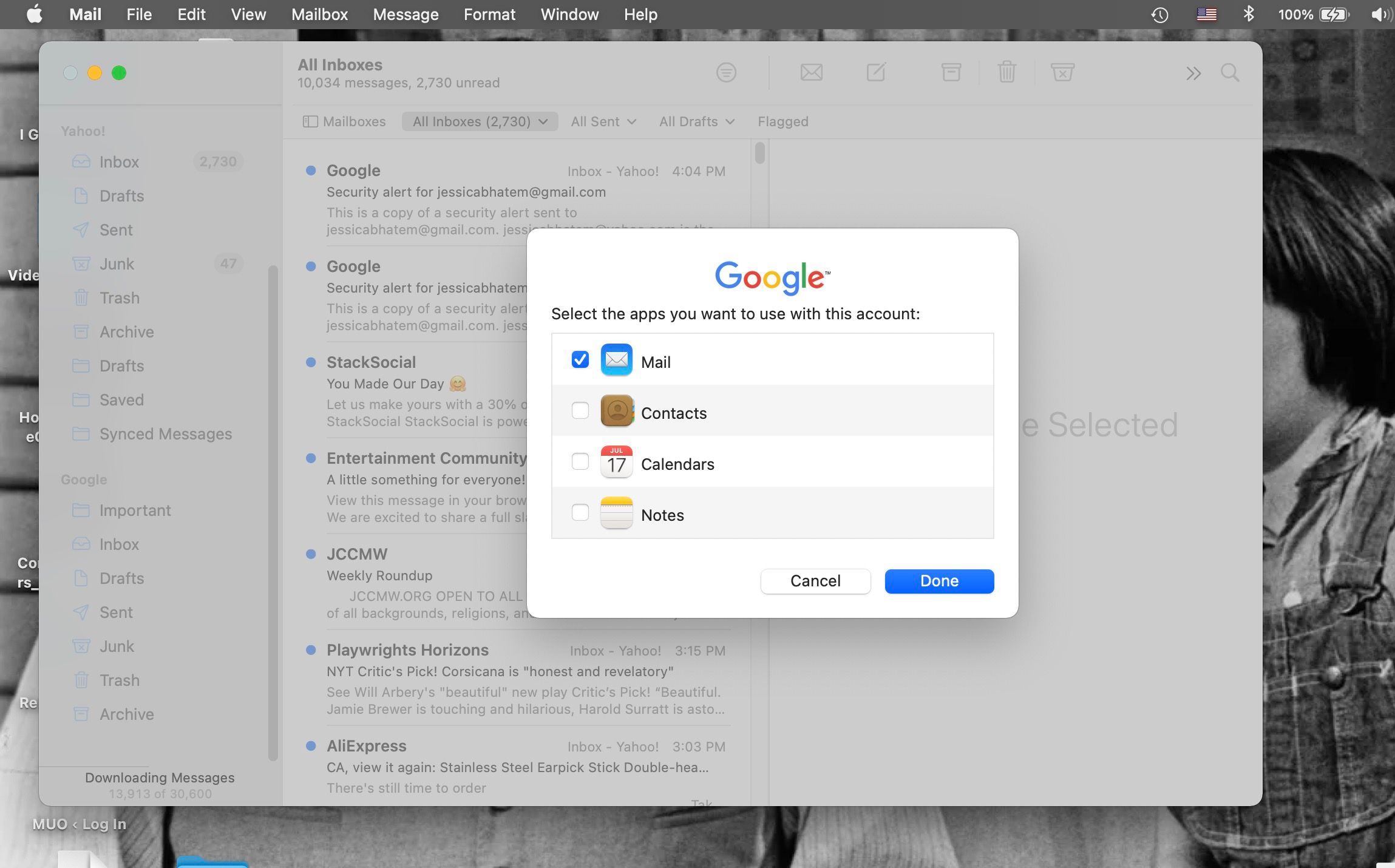Screen dimensions: 1395x868
Task: Open the search magnifier icon
Action: tap(1230, 73)
